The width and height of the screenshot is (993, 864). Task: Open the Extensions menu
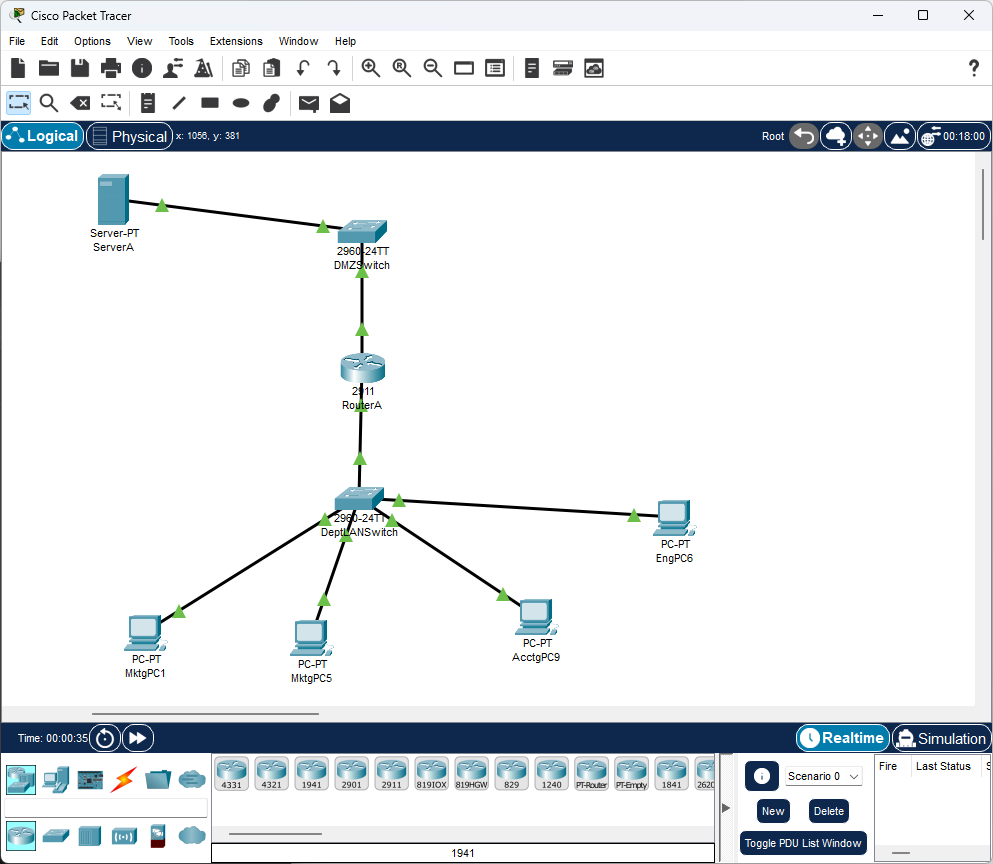[236, 41]
